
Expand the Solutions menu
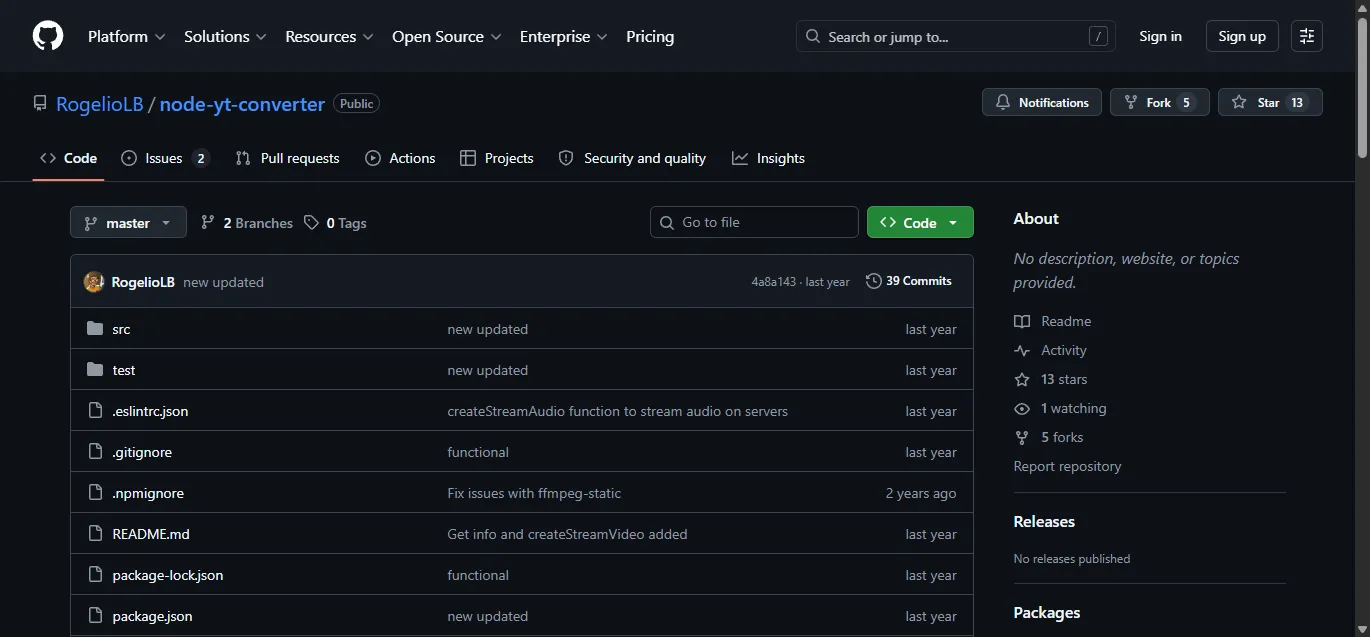tap(225, 36)
